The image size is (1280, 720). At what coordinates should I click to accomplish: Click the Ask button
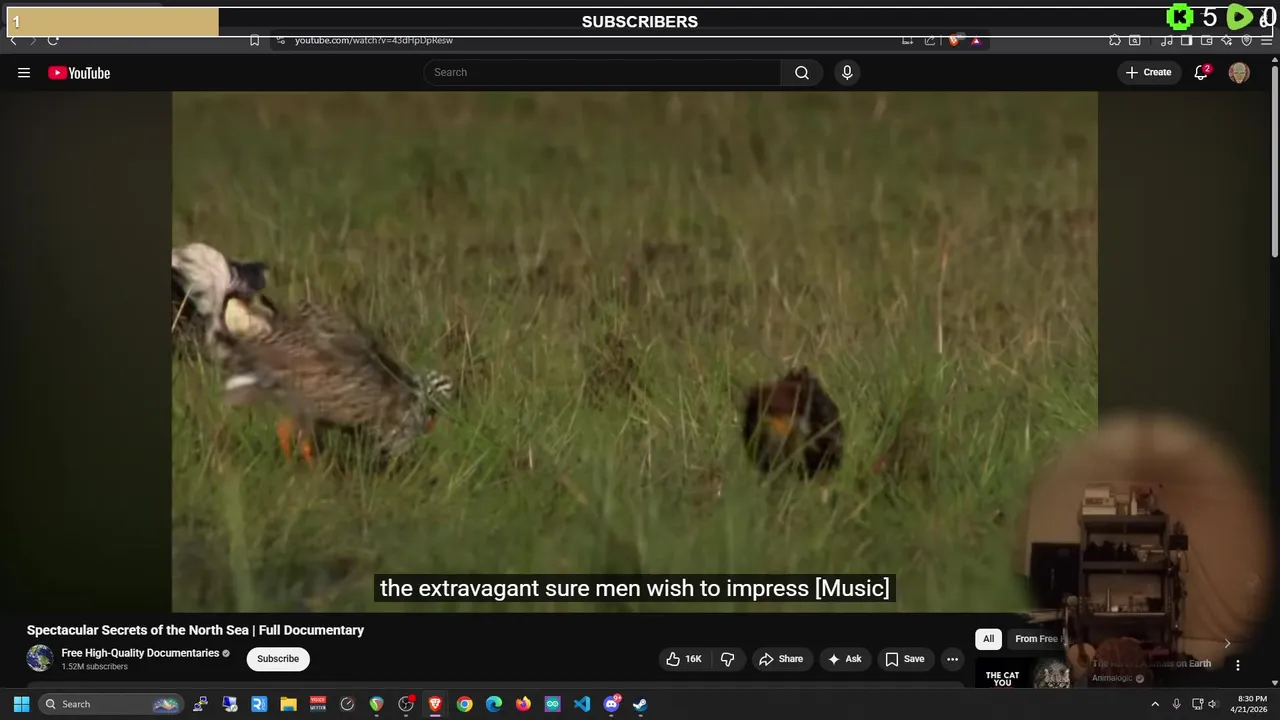[x=845, y=659]
